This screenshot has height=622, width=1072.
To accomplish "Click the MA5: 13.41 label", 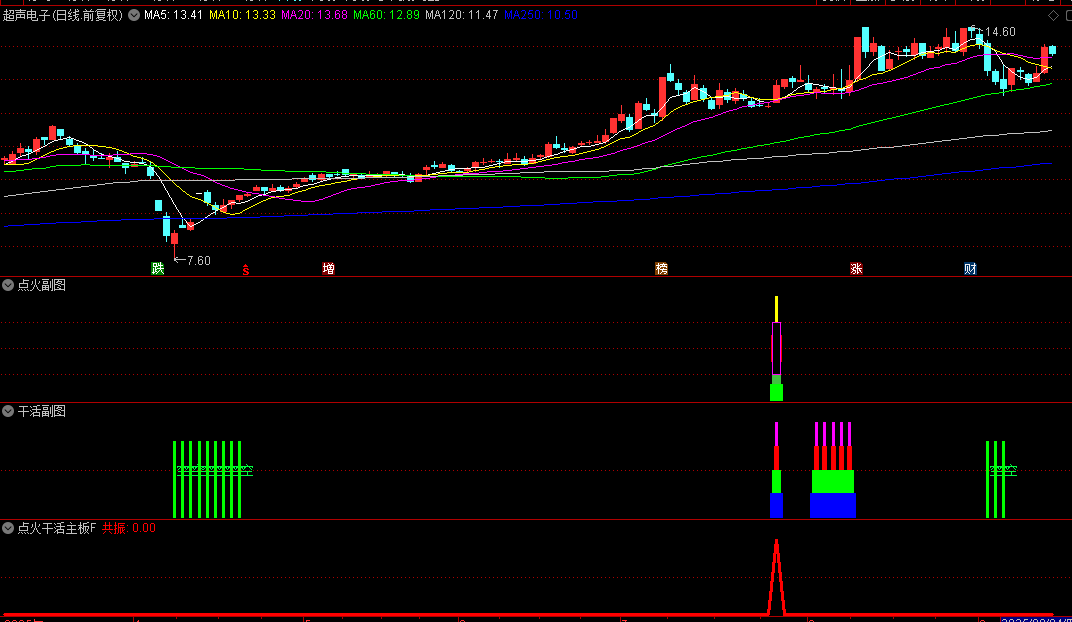I will coord(174,15).
